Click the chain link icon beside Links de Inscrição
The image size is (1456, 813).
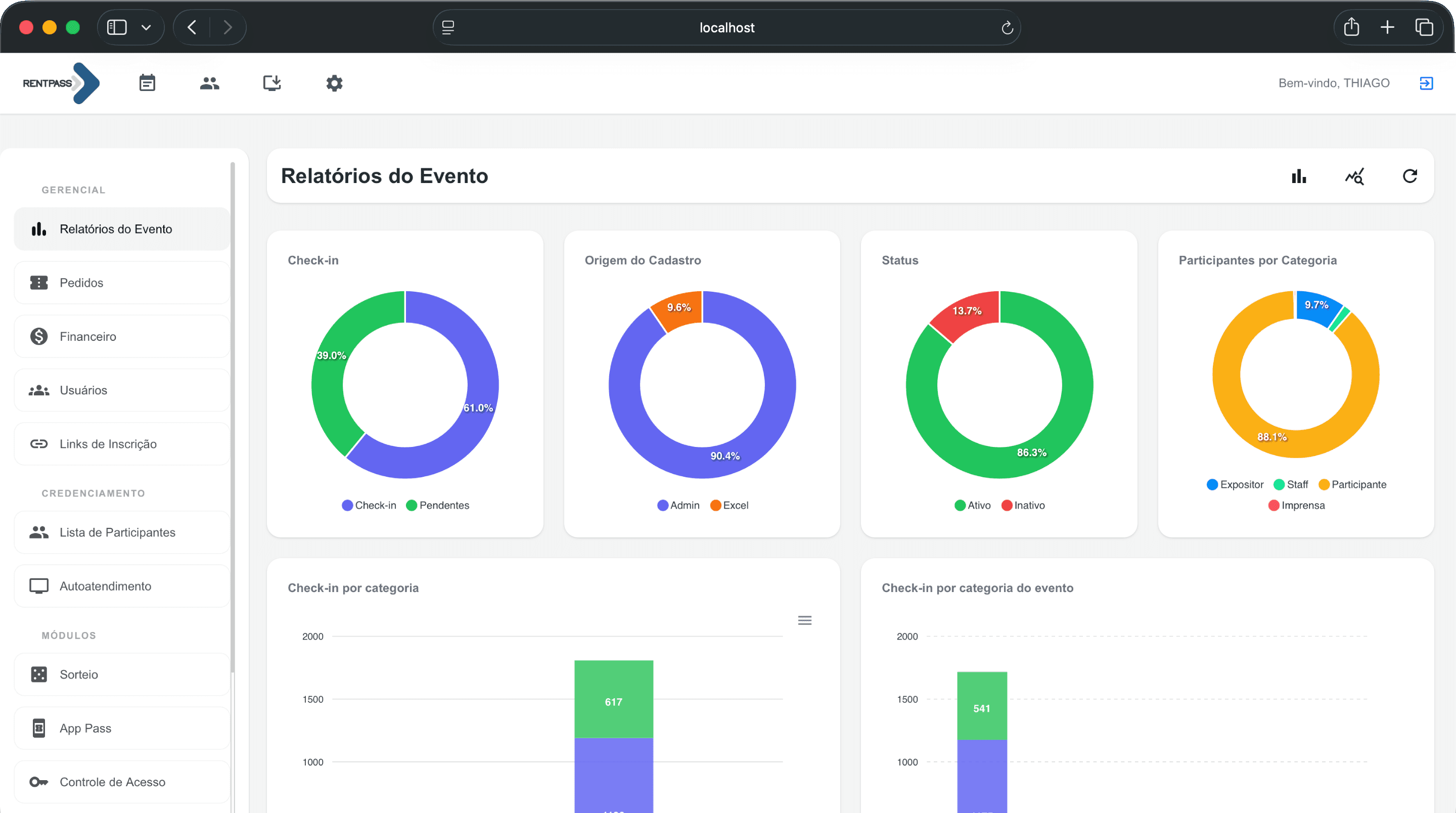(x=39, y=443)
